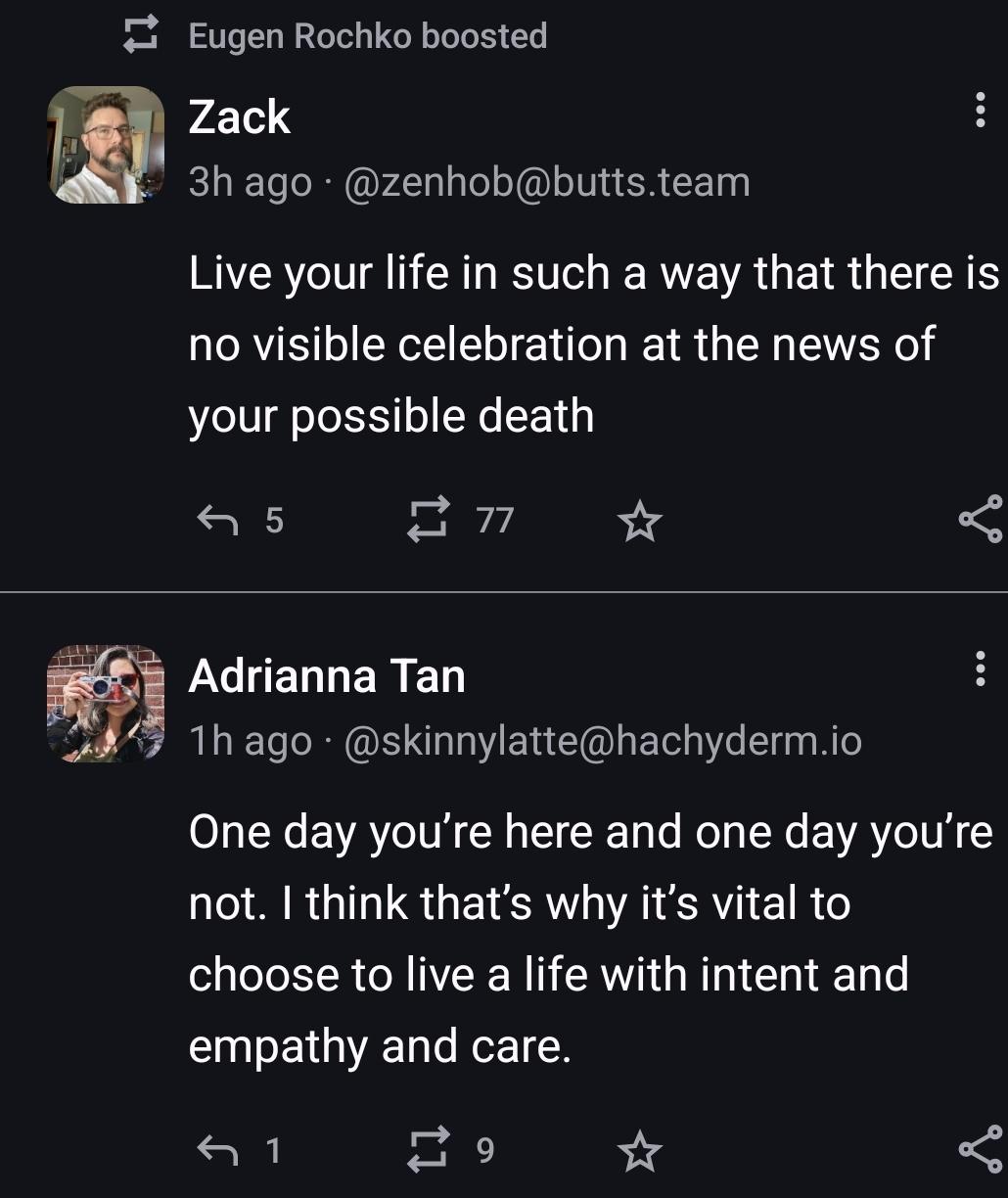Star Adrianna Tan's post as favourite
The height and width of the screenshot is (1198, 1008).
[640, 1150]
